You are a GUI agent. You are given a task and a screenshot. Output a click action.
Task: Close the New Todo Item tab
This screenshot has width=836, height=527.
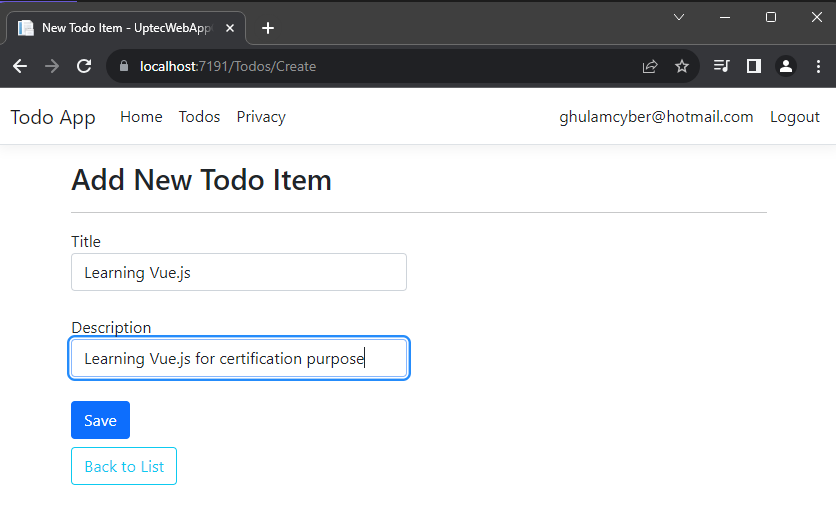(230, 28)
